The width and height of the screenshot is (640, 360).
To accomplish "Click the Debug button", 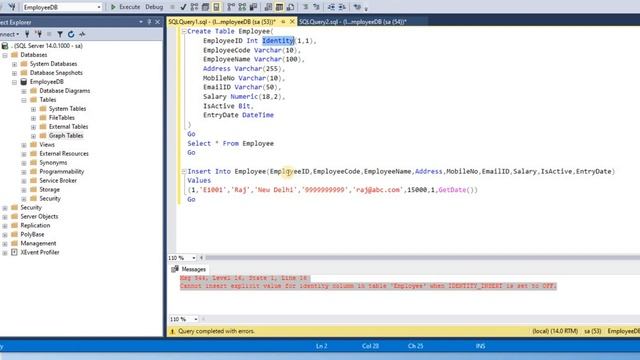I will coord(154,7).
